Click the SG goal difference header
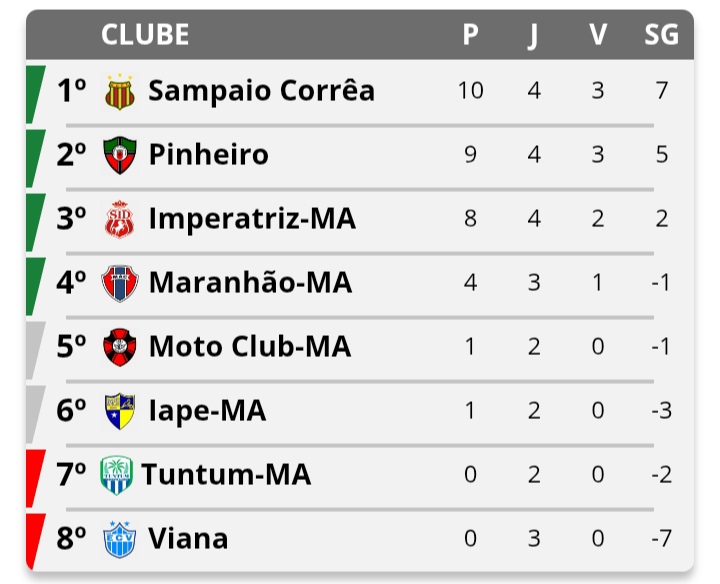Image resolution: width=720 pixels, height=584 pixels. coord(661,35)
